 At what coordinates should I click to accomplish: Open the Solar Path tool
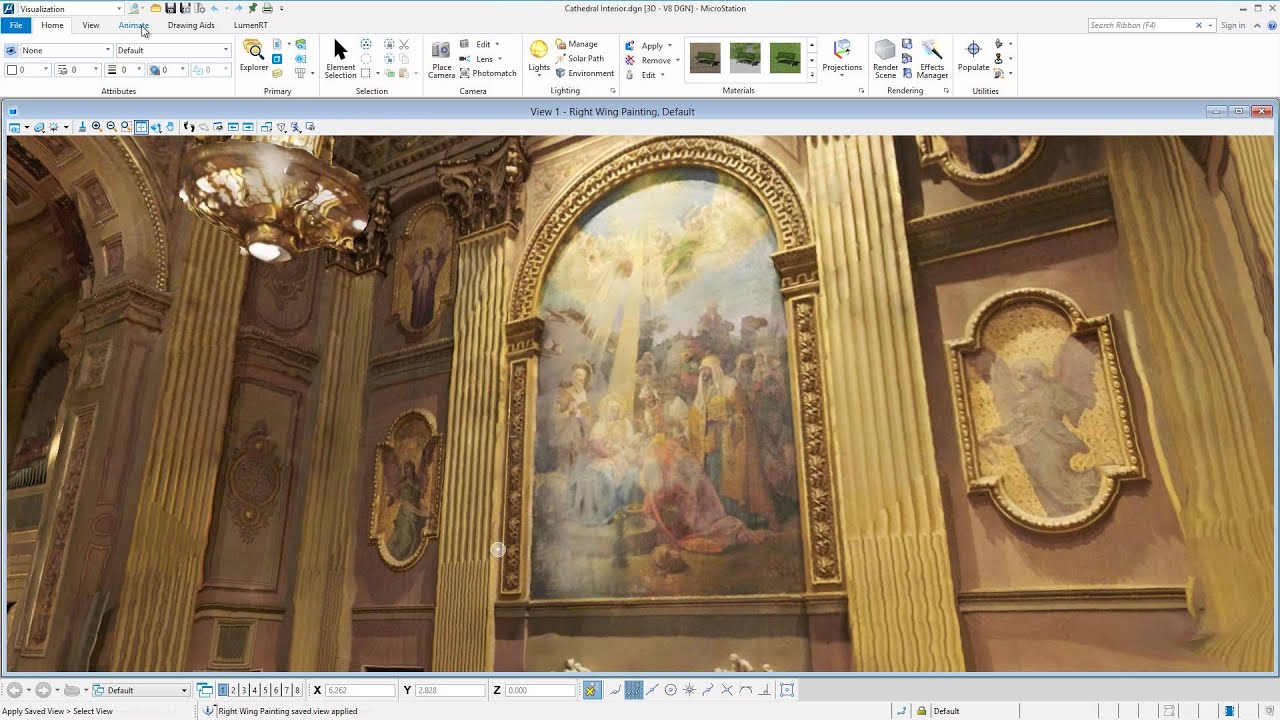click(x=580, y=59)
